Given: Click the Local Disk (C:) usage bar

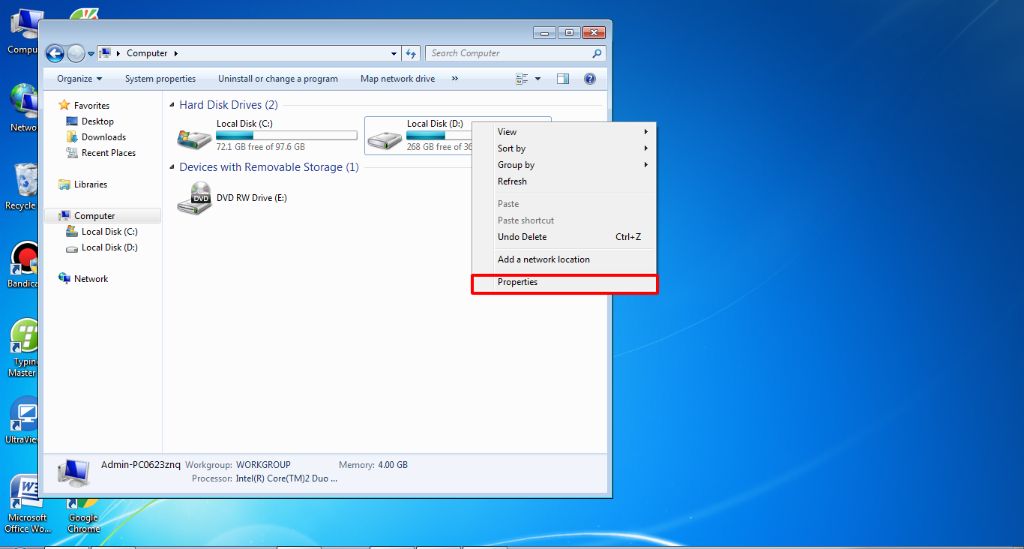Looking at the screenshot, I should 287,136.
